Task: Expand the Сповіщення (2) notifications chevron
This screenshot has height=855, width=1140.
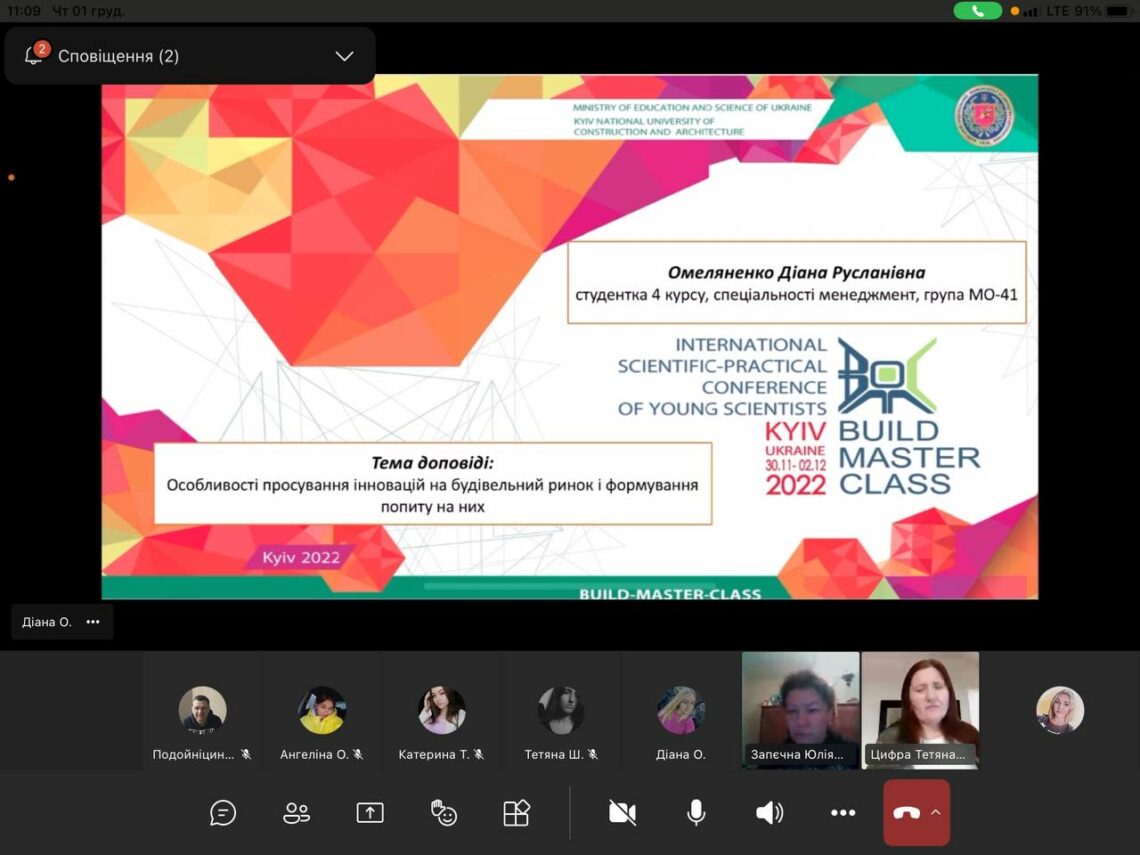Action: (344, 56)
